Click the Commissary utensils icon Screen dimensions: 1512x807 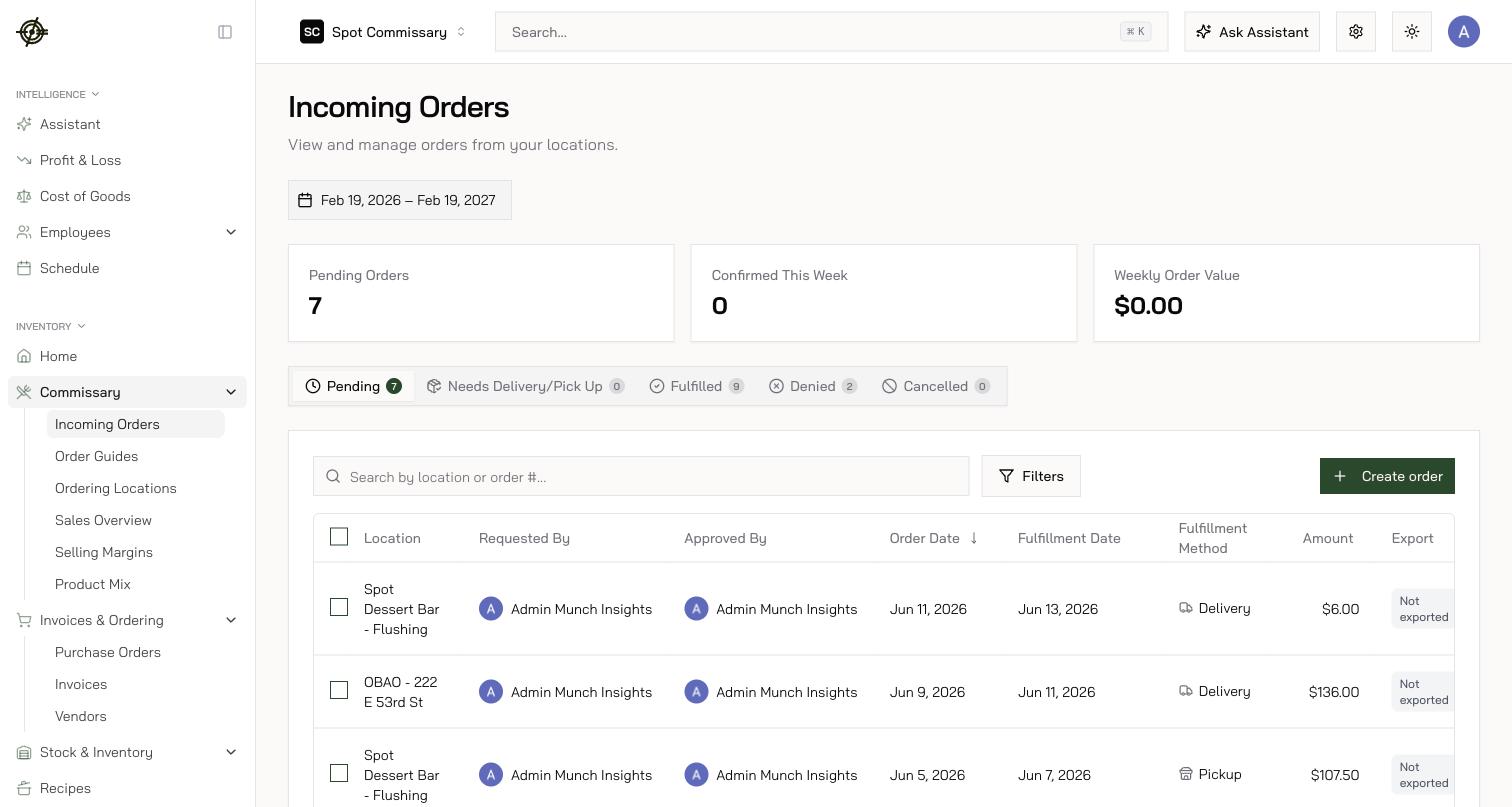click(24, 392)
